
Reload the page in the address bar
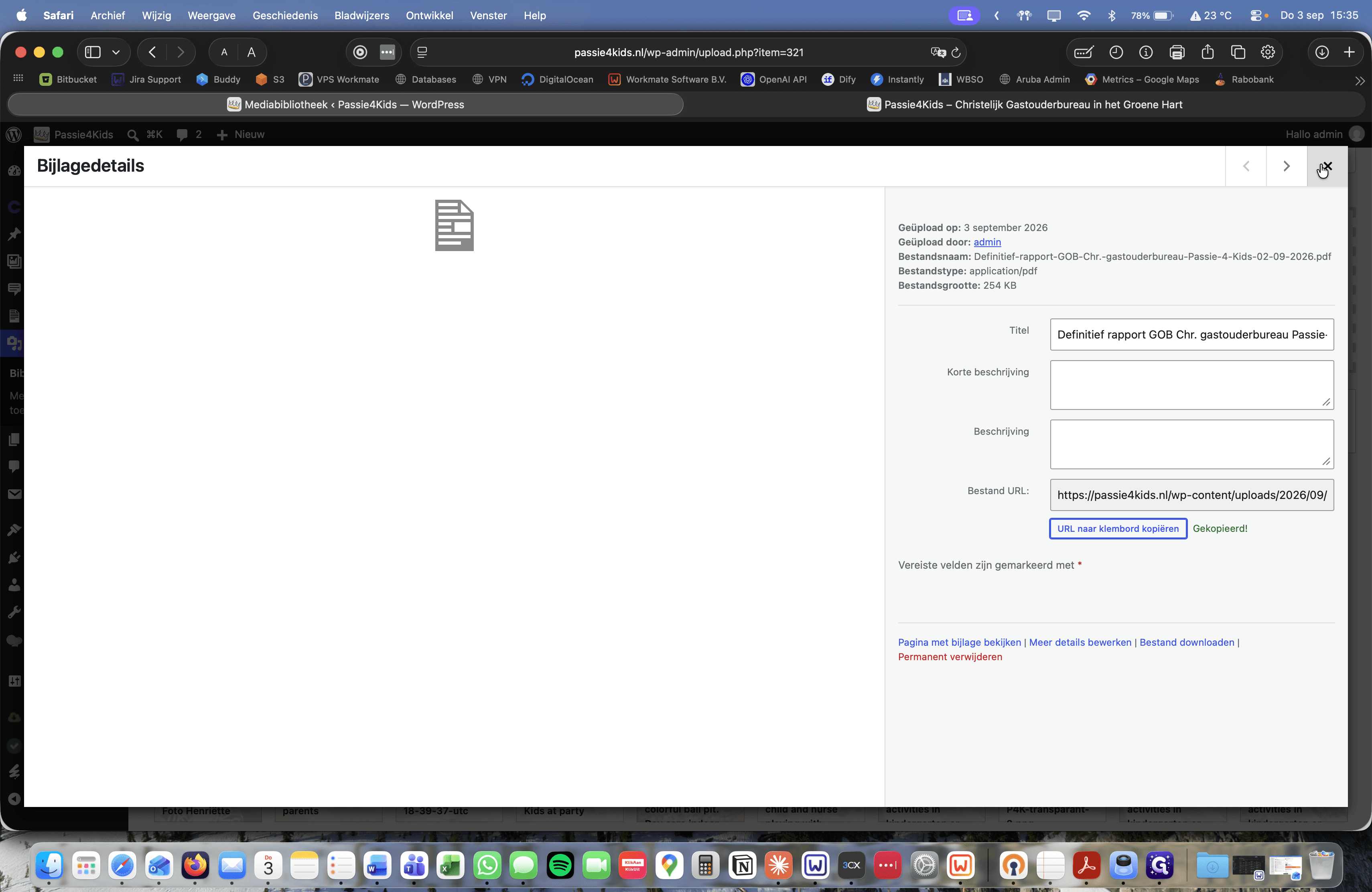[x=956, y=53]
